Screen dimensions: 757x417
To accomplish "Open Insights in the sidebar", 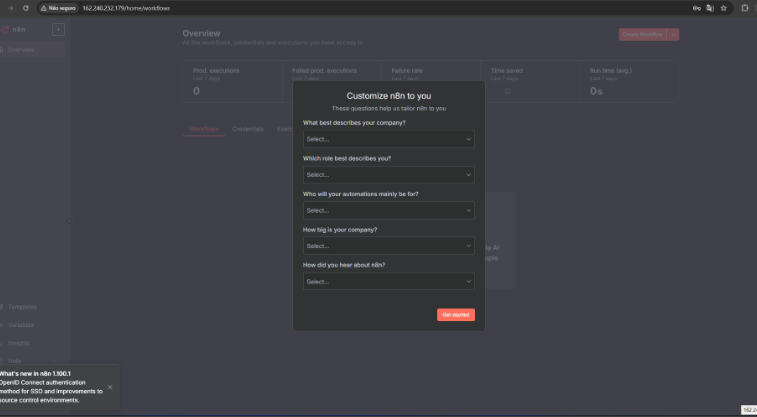I will 19,343.
